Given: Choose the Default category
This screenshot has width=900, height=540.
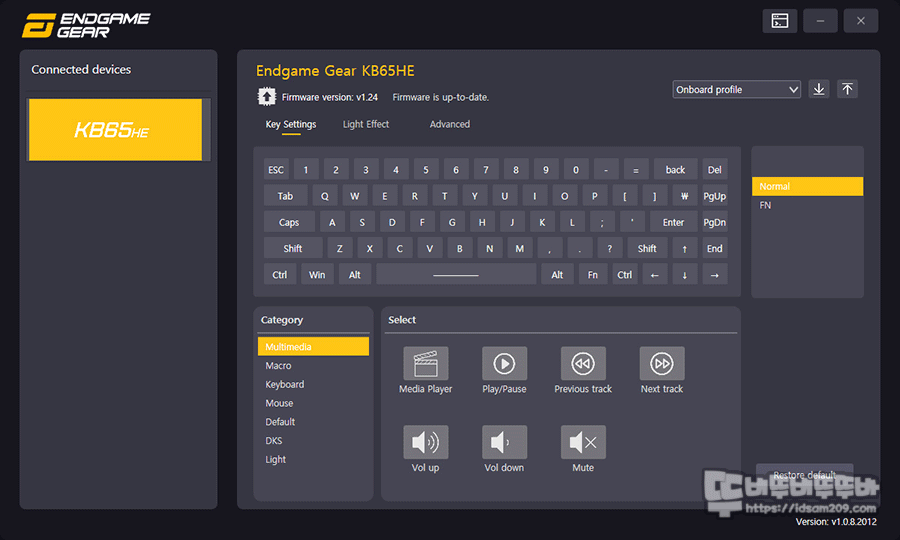Looking at the screenshot, I should (x=313, y=422).
